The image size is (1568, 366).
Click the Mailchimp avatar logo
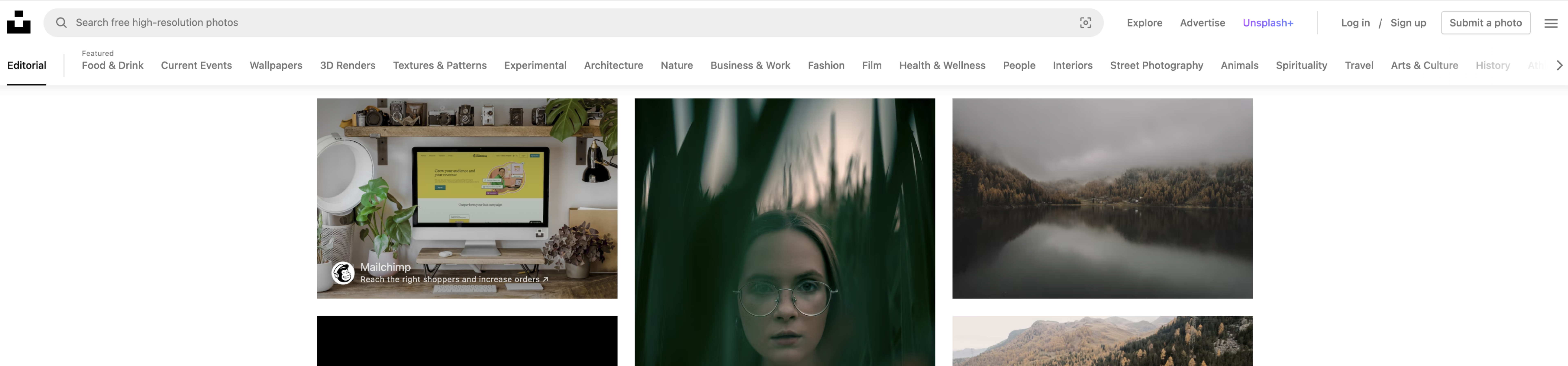(343, 273)
